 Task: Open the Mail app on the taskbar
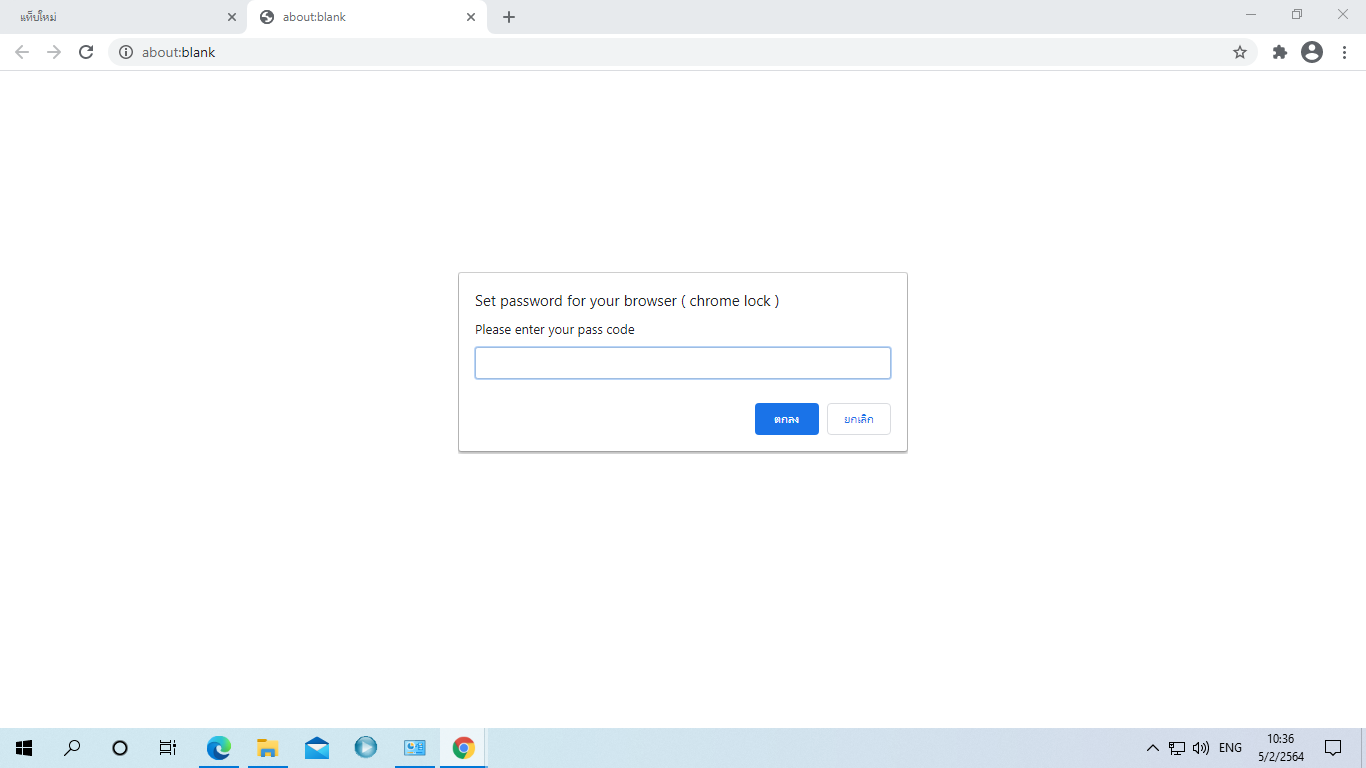tap(317, 747)
